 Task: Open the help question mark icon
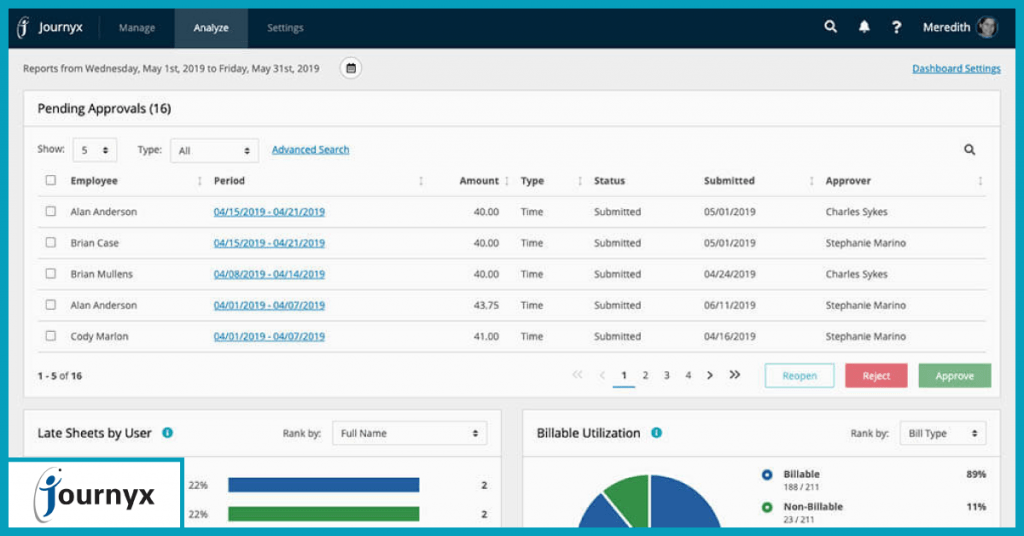pos(897,27)
